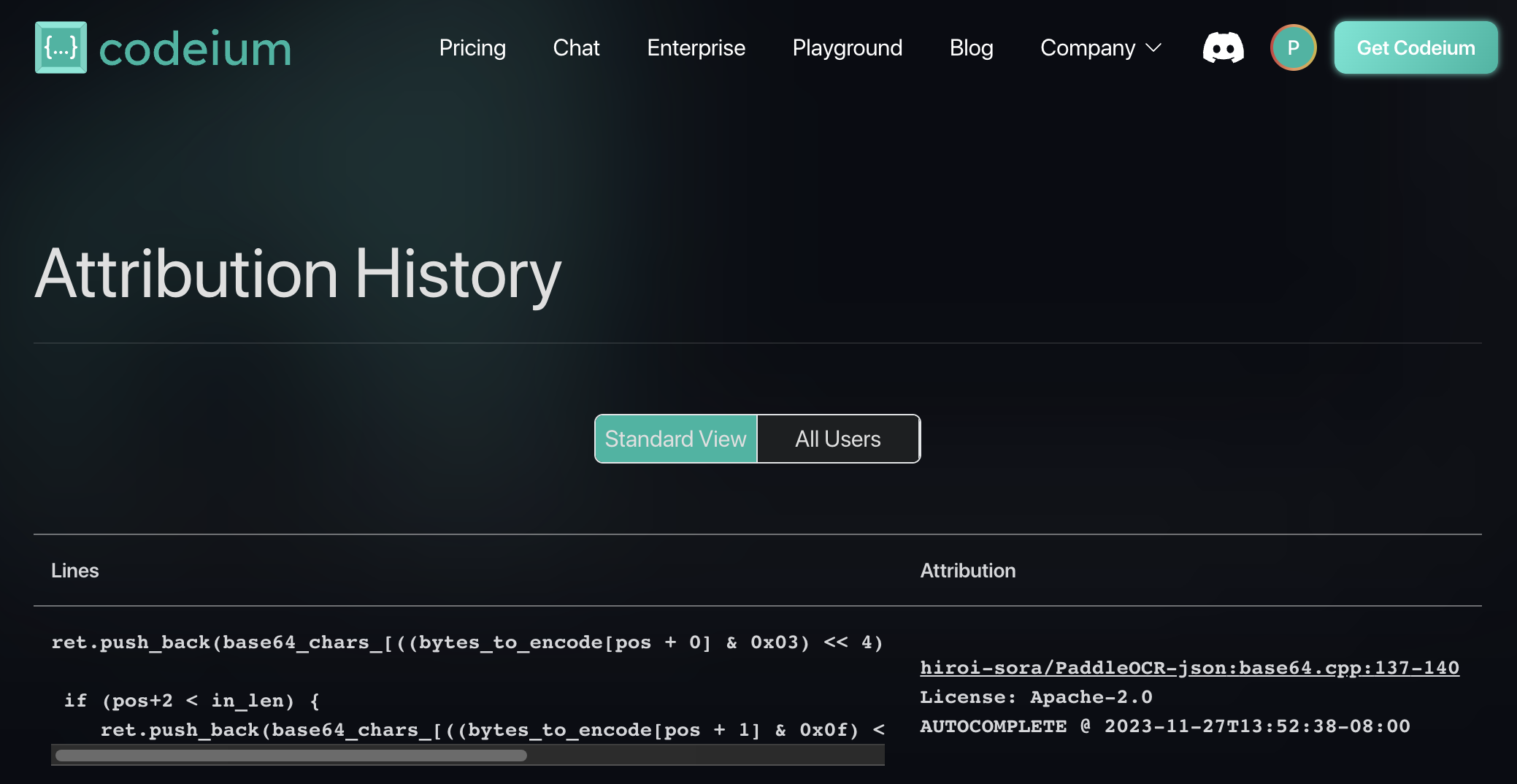Viewport: 1517px width, 784px height.
Task: Click the 'if (pos+2 < in_len) {' code line
Action: tap(192, 701)
